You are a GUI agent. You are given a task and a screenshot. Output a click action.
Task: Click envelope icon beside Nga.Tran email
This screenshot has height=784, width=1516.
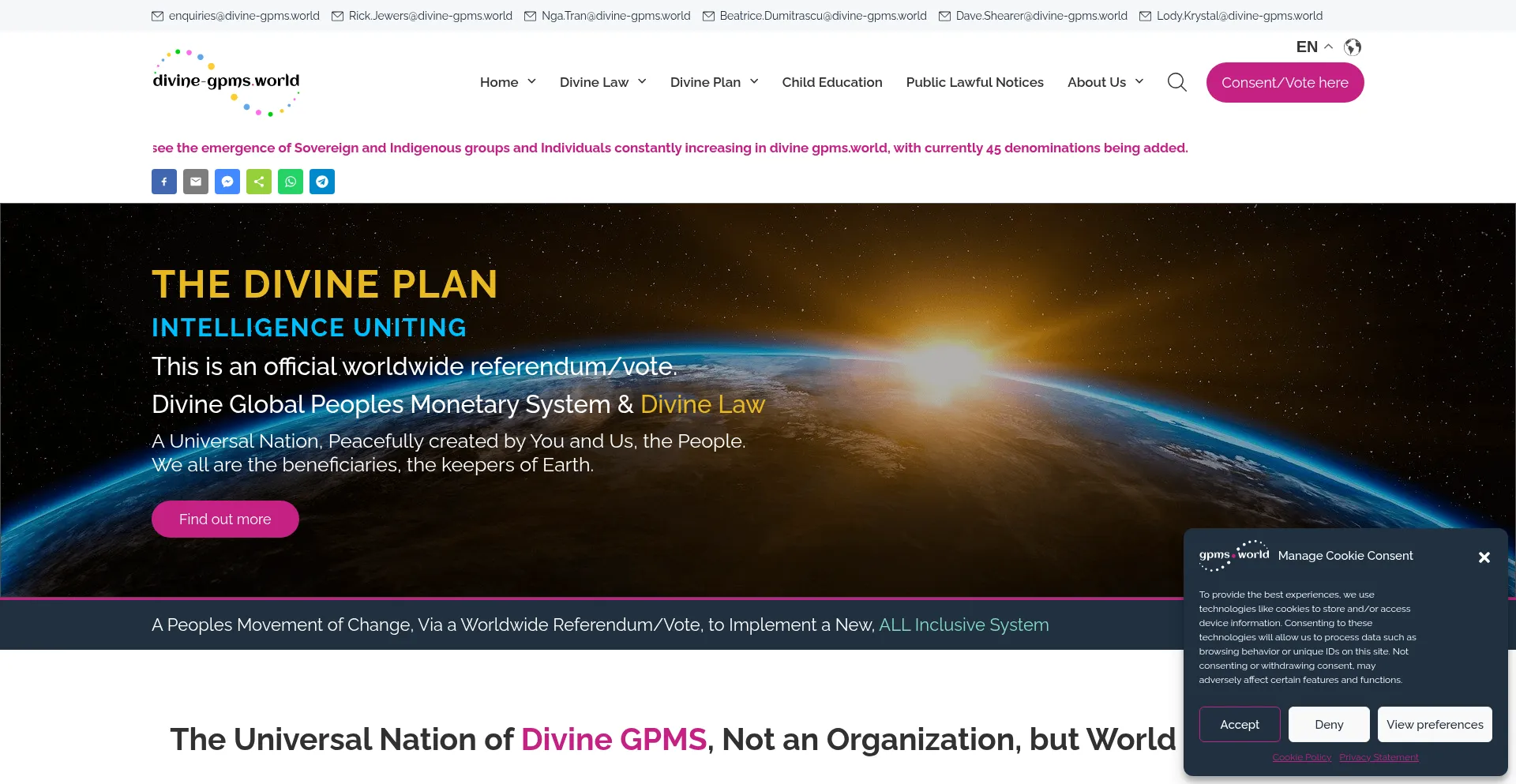531,16
